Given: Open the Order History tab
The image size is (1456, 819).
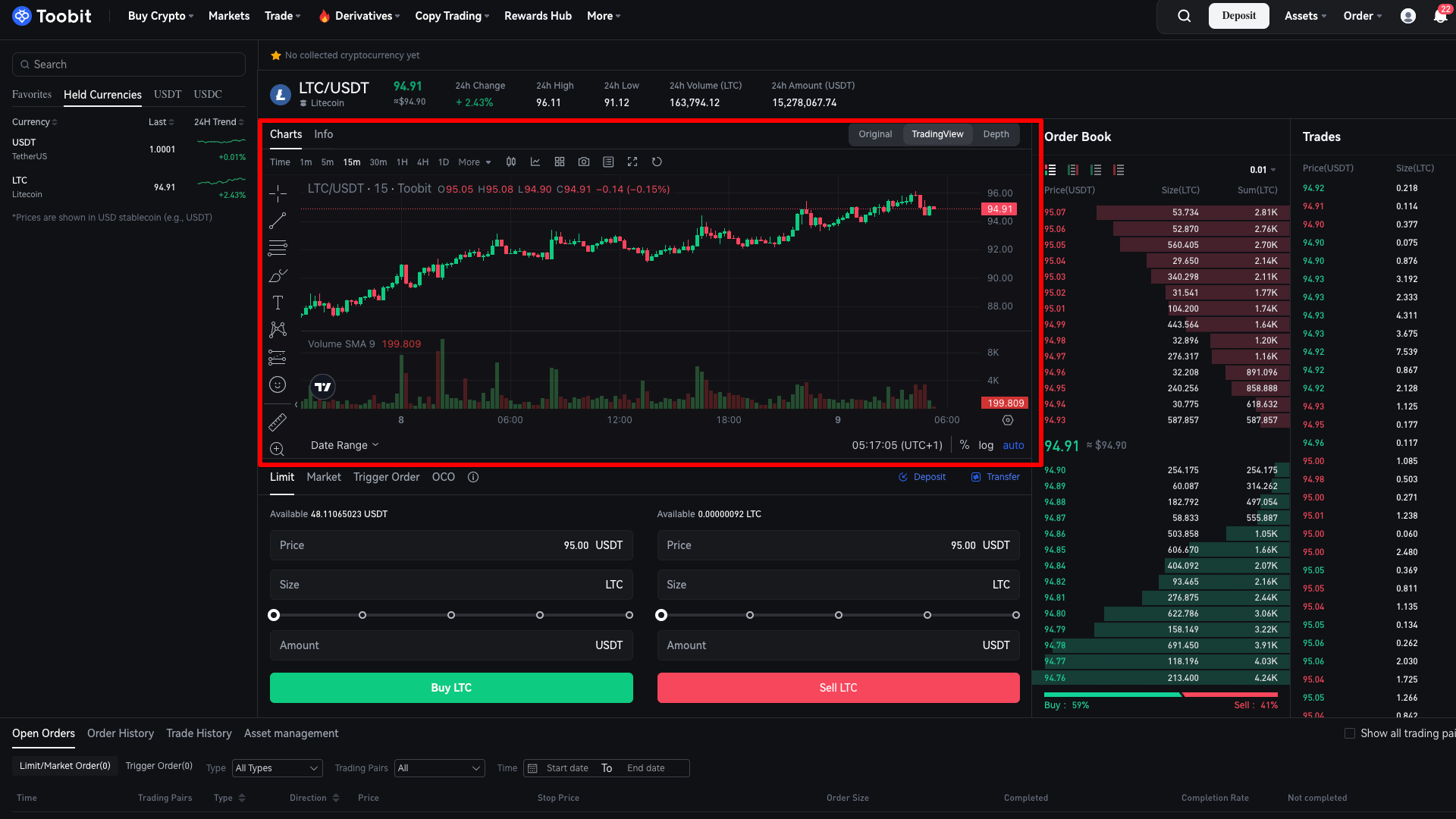Looking at the screenshot, I should click(121, 733).
